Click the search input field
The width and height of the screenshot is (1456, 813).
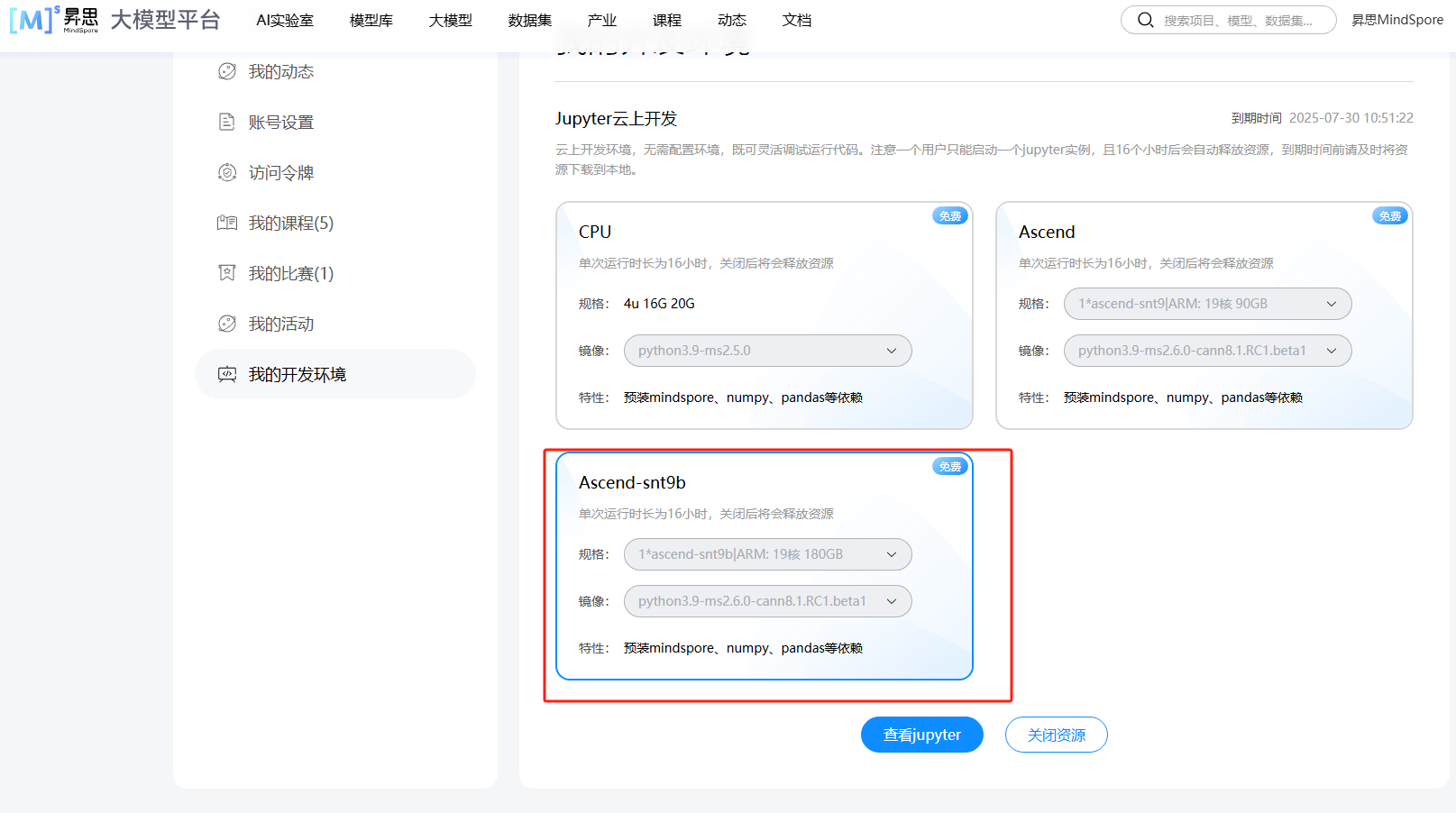1240,20
